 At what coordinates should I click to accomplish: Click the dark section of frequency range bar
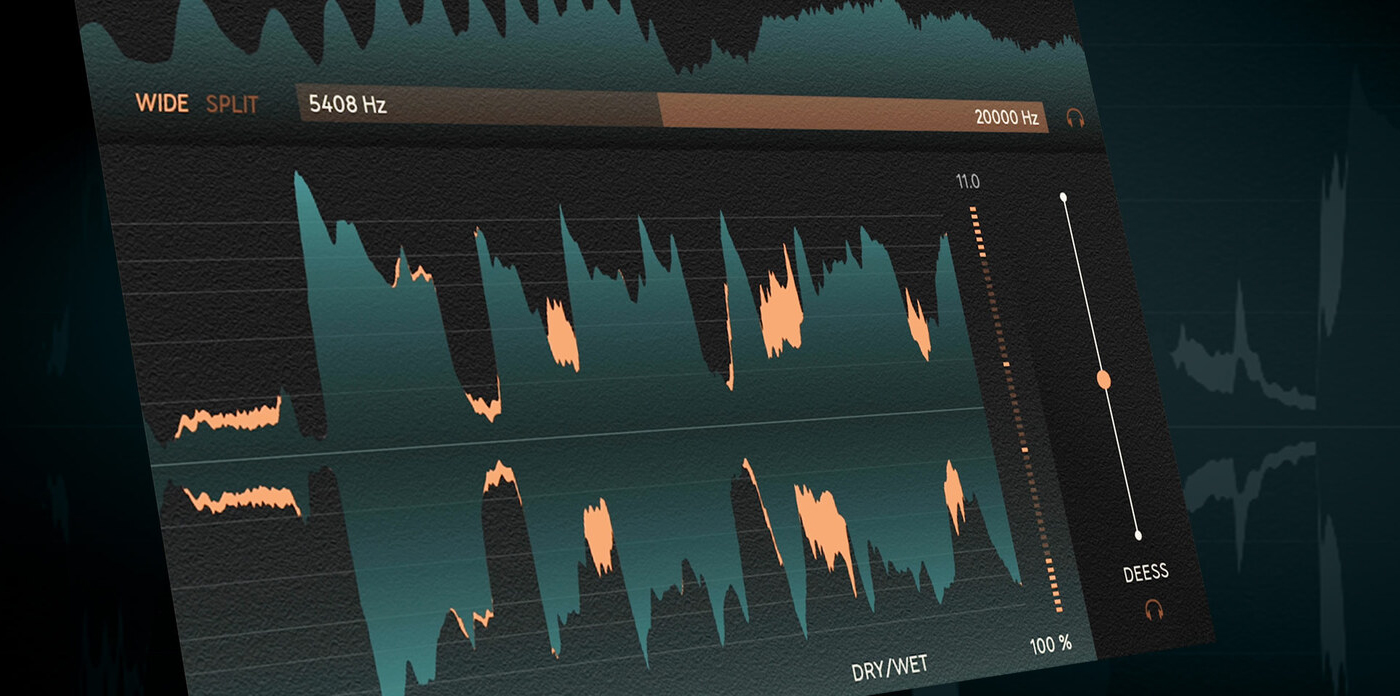[x=477, y=105]
